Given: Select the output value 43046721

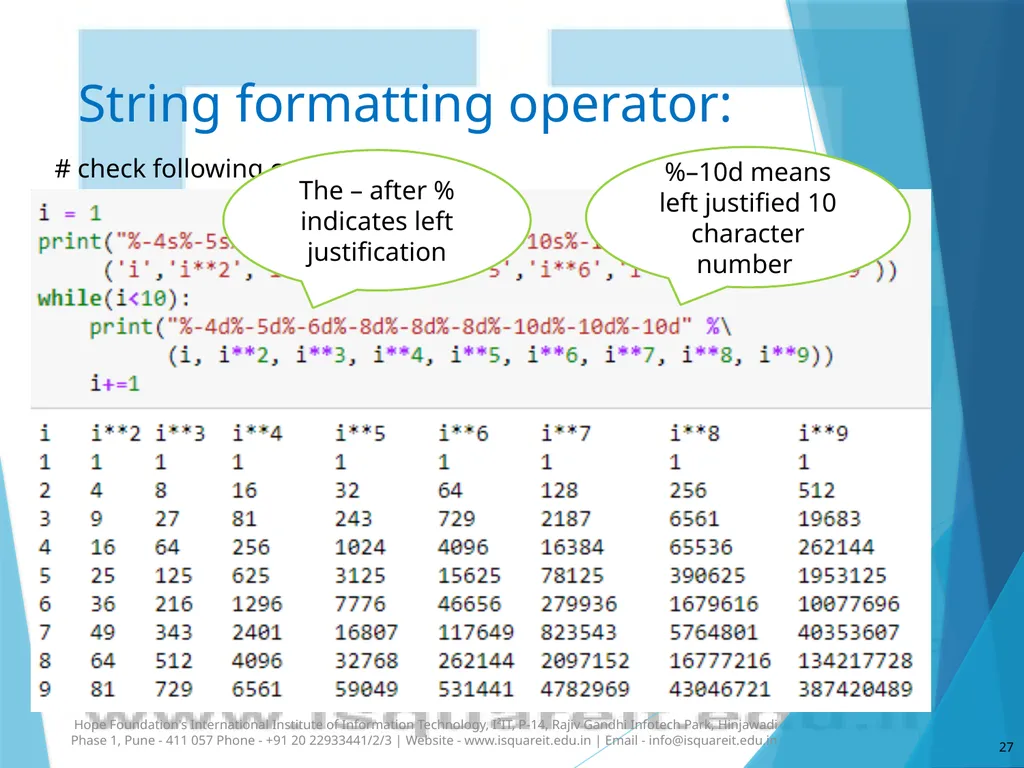Looking at the screenshot, I should coord(720,689).
